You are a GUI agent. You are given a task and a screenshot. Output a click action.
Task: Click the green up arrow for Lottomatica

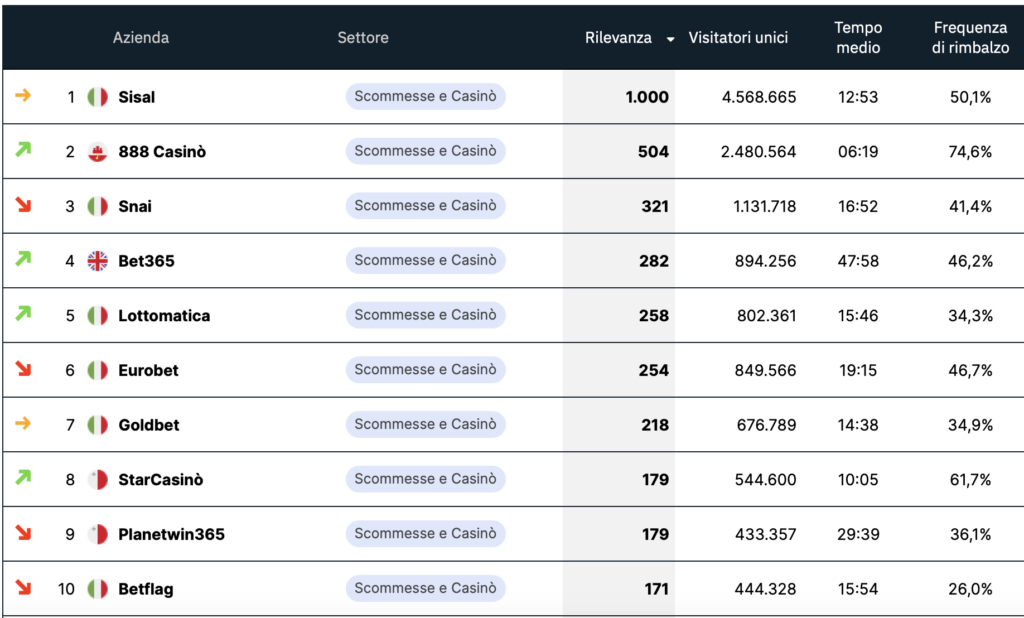pyautogui.click(x=23, y=314)
